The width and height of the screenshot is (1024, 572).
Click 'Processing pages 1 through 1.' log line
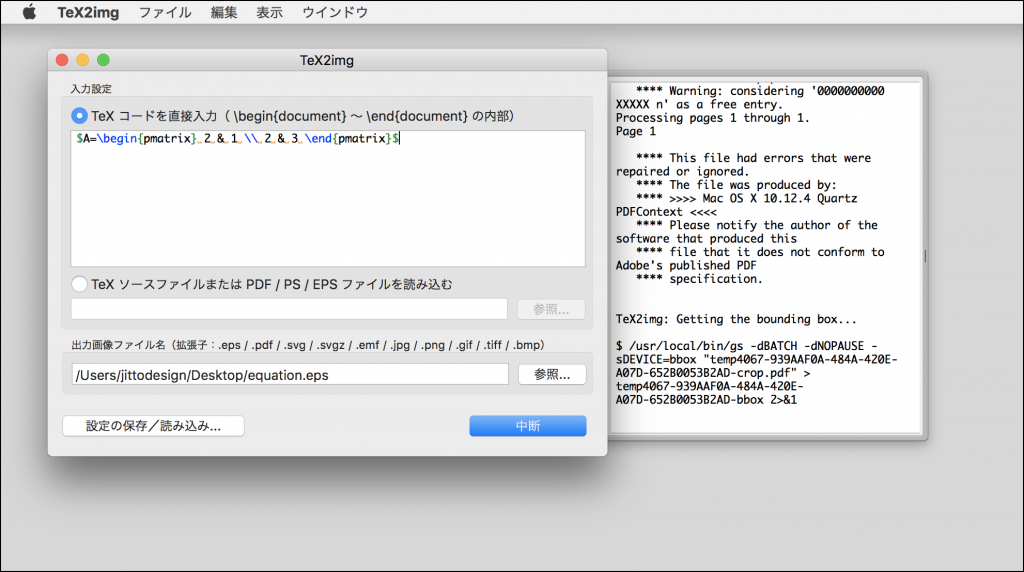712,118
